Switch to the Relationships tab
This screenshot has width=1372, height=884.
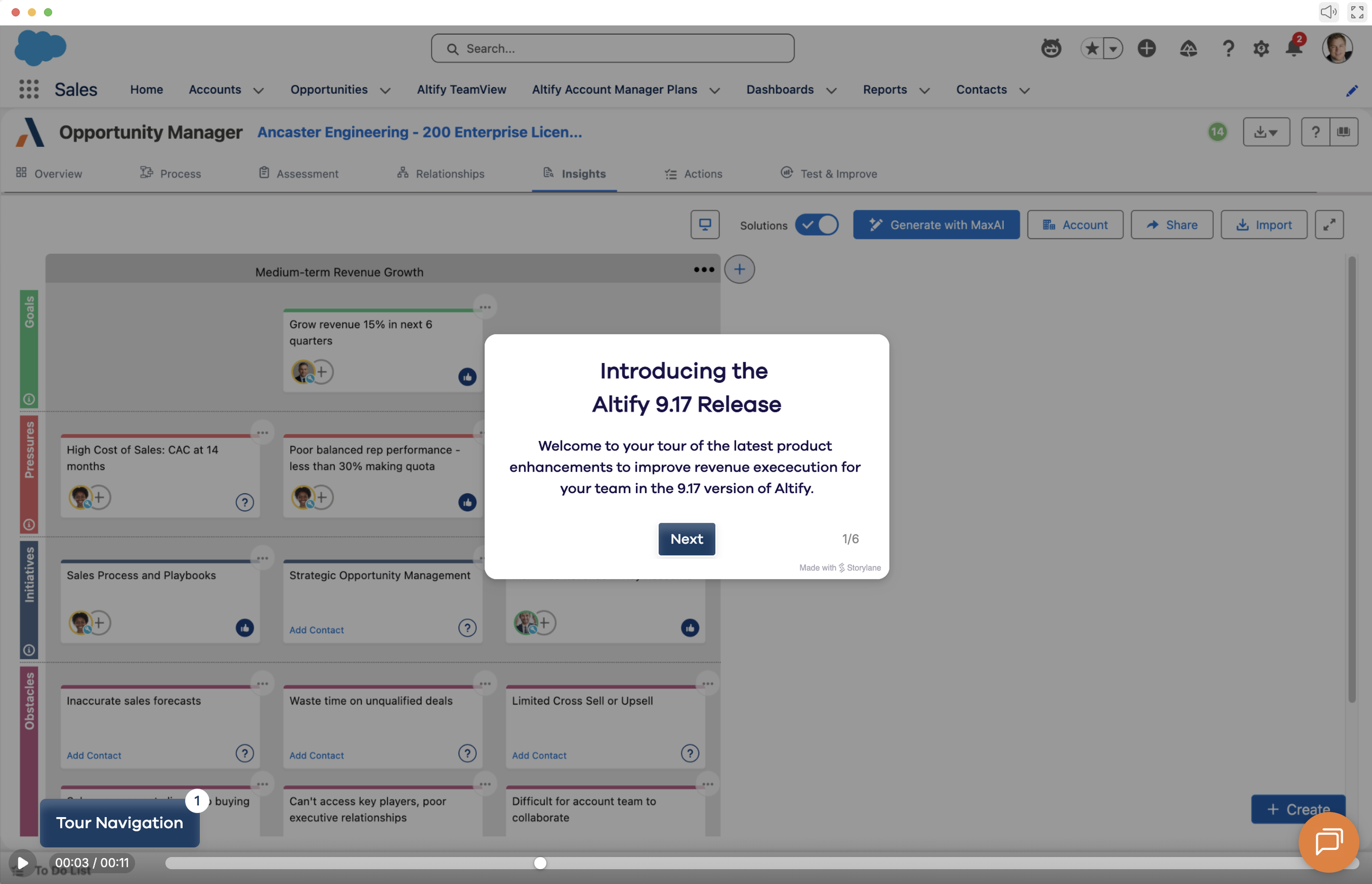(441, 174)
